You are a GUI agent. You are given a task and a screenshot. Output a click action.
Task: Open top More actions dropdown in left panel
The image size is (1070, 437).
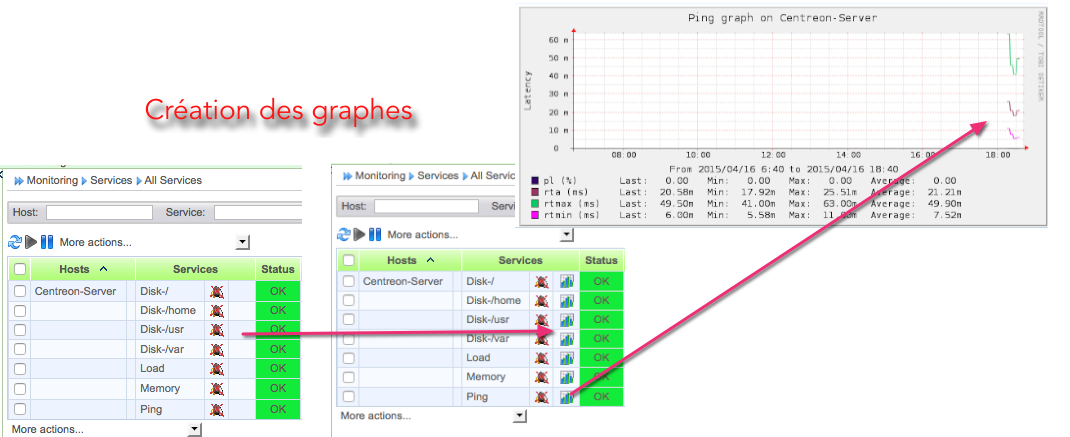(242, 242)
